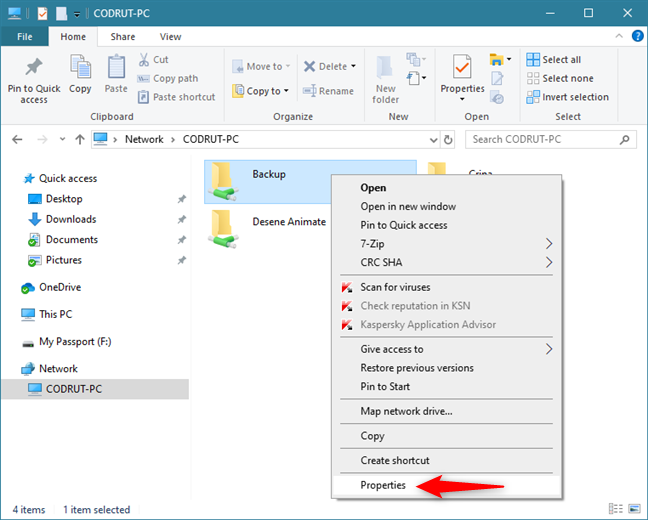The image size is (648, 520).
Task: Expand the 7-Zip submenu
Action: (x=446, y=243)
